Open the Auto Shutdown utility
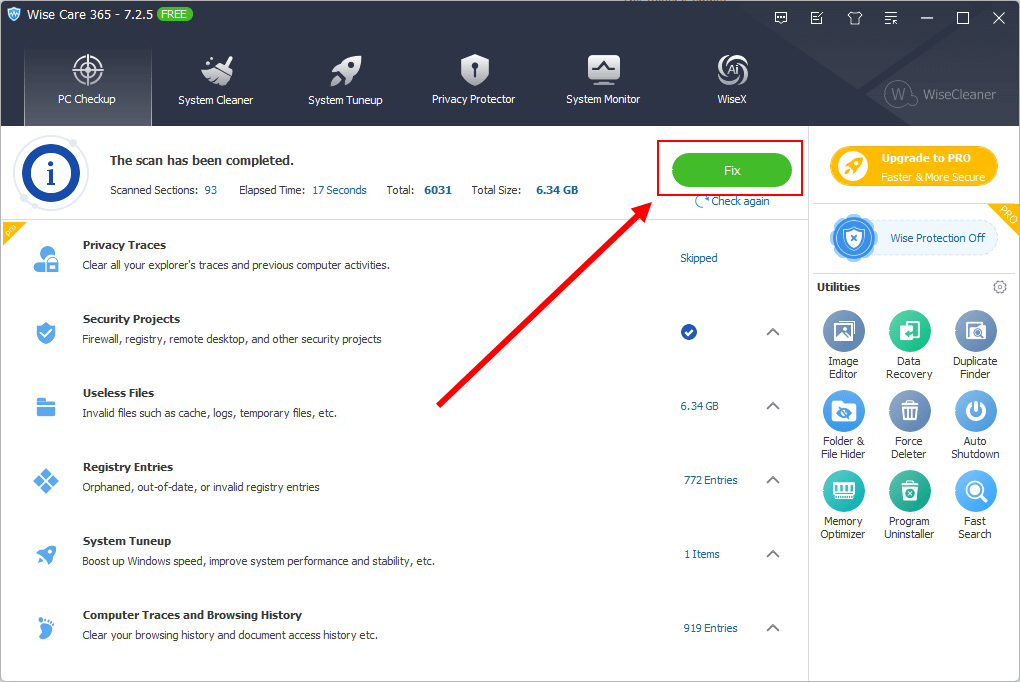The width and height of the screenshot is (1020, 682). coord(974,425)
